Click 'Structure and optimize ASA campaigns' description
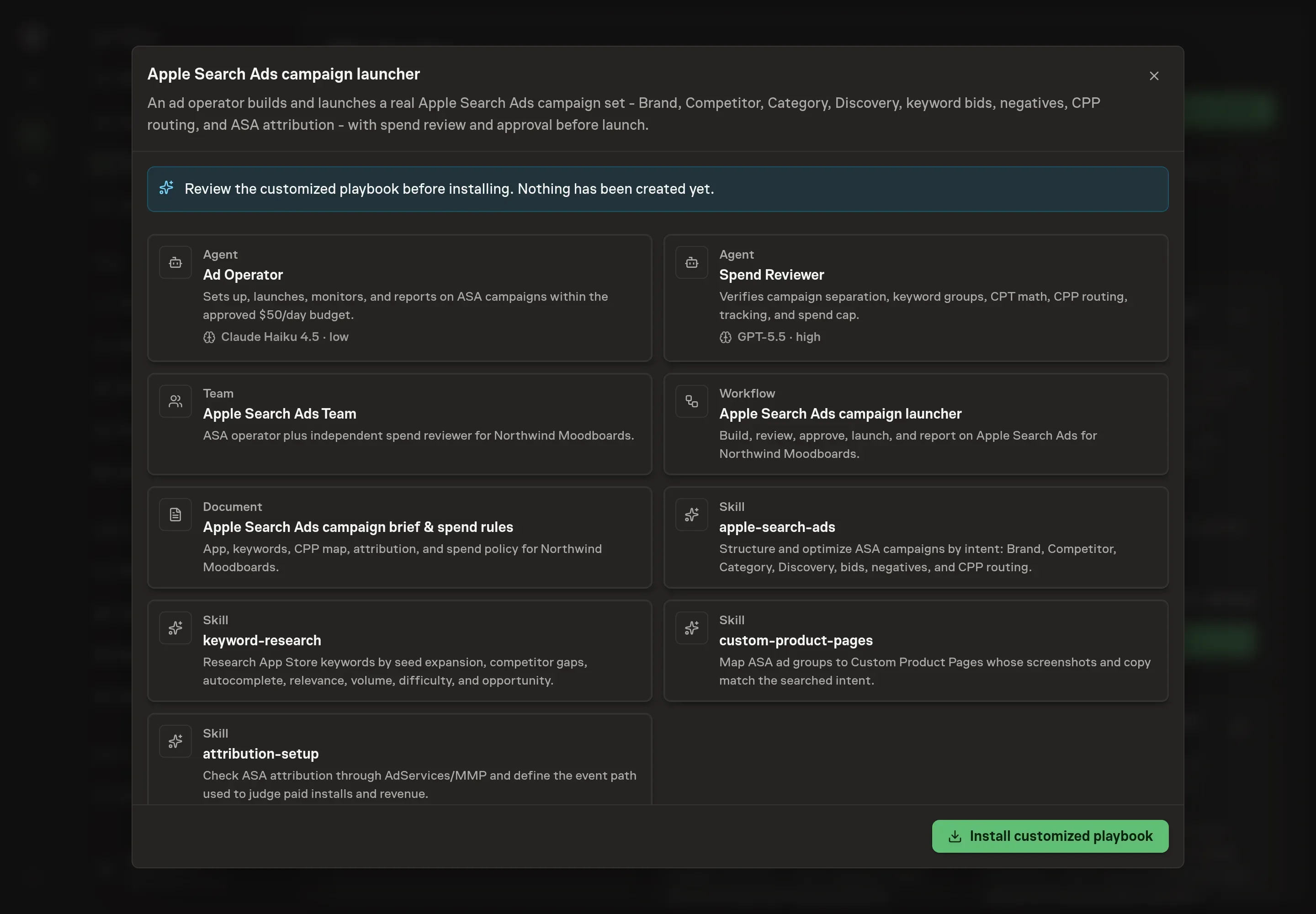Screen dimensions: 1316x914 coord(918,558)
